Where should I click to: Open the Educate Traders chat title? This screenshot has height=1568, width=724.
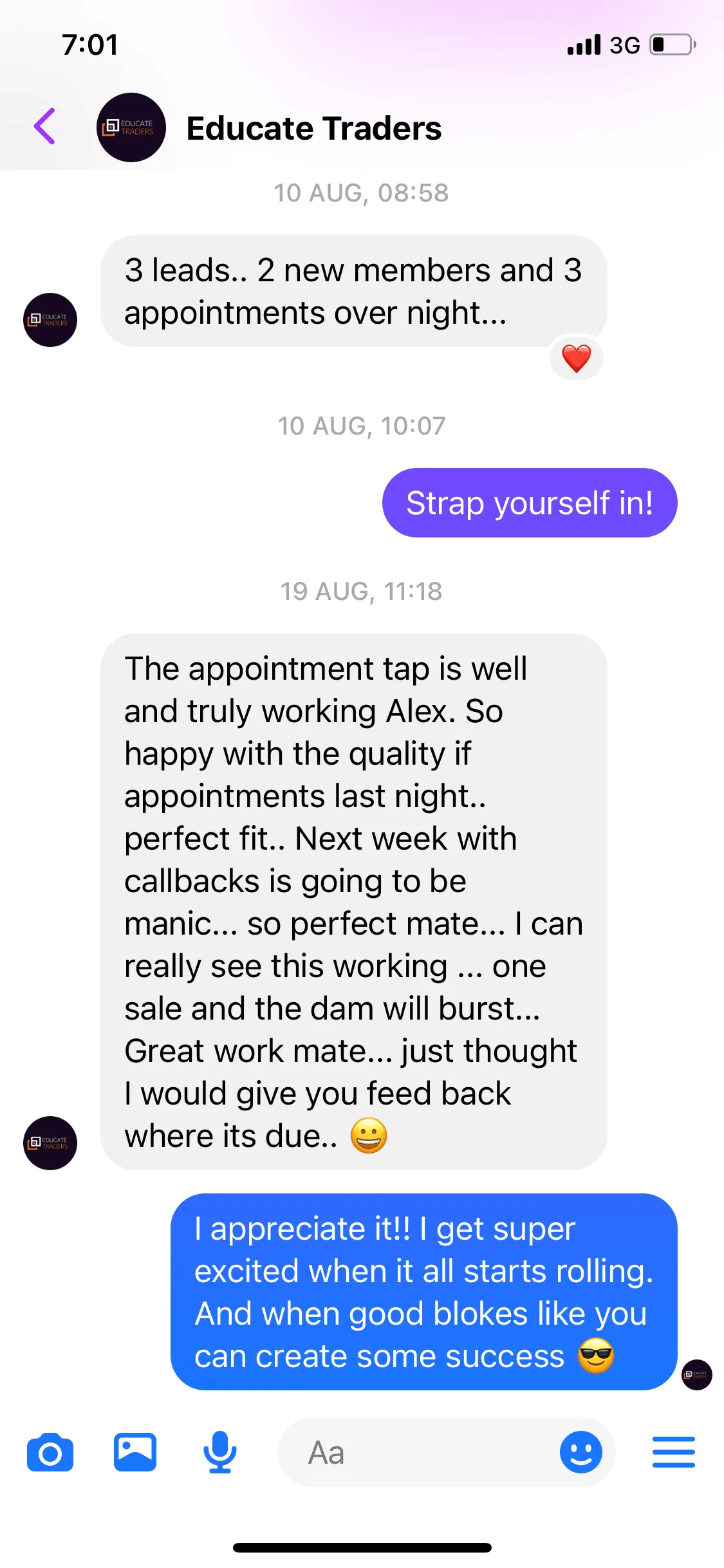314,128
